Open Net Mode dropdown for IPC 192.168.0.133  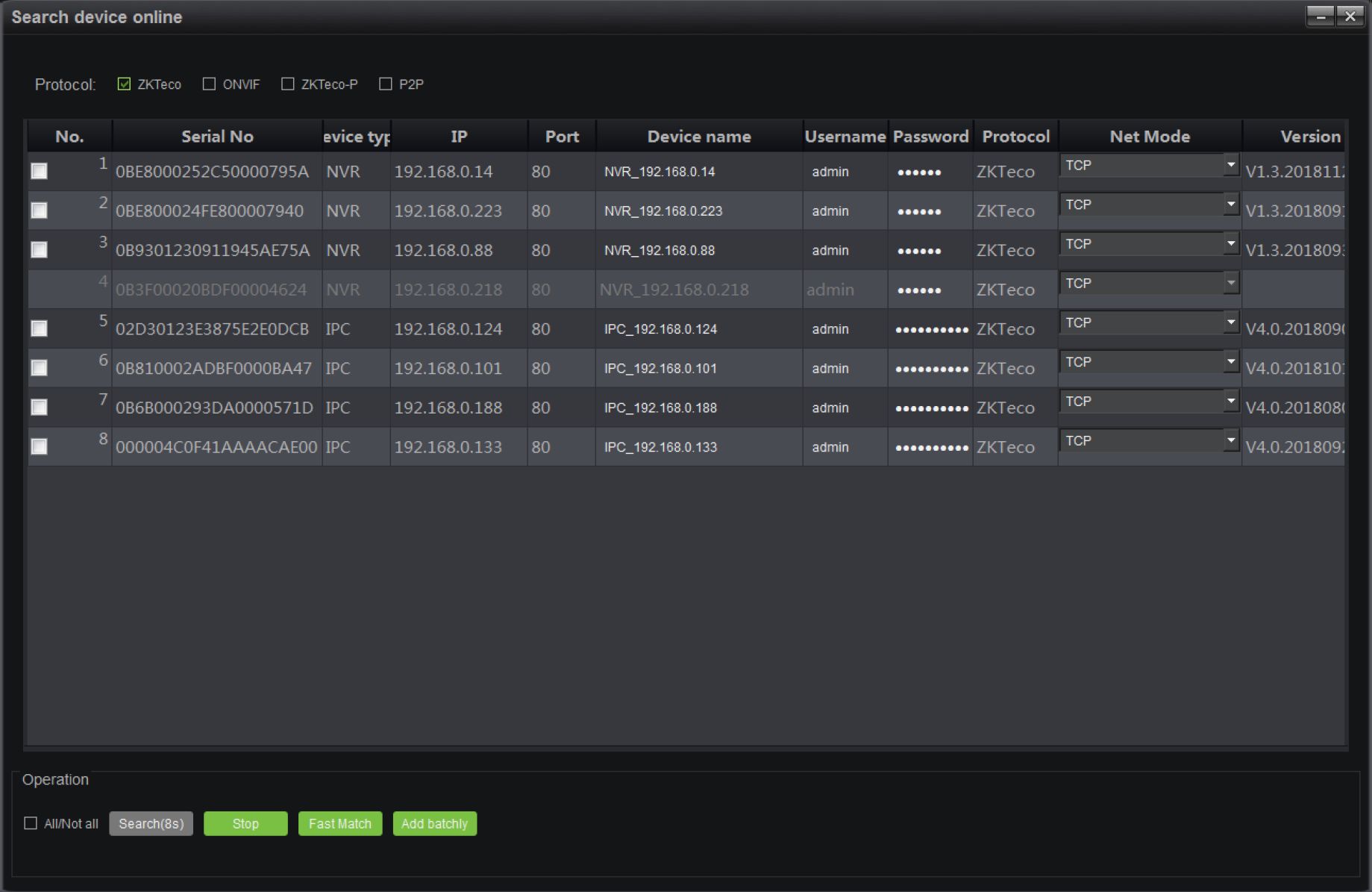(x=1230, y=441)
